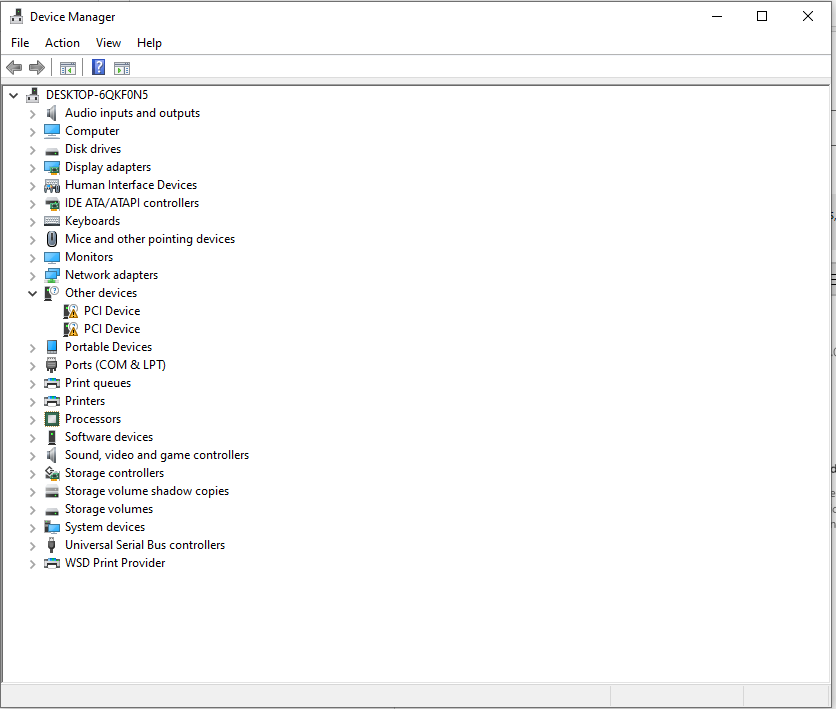Expand the Universal Serial Bus controllers category
836x709 pixels.
tap(32, 545)
